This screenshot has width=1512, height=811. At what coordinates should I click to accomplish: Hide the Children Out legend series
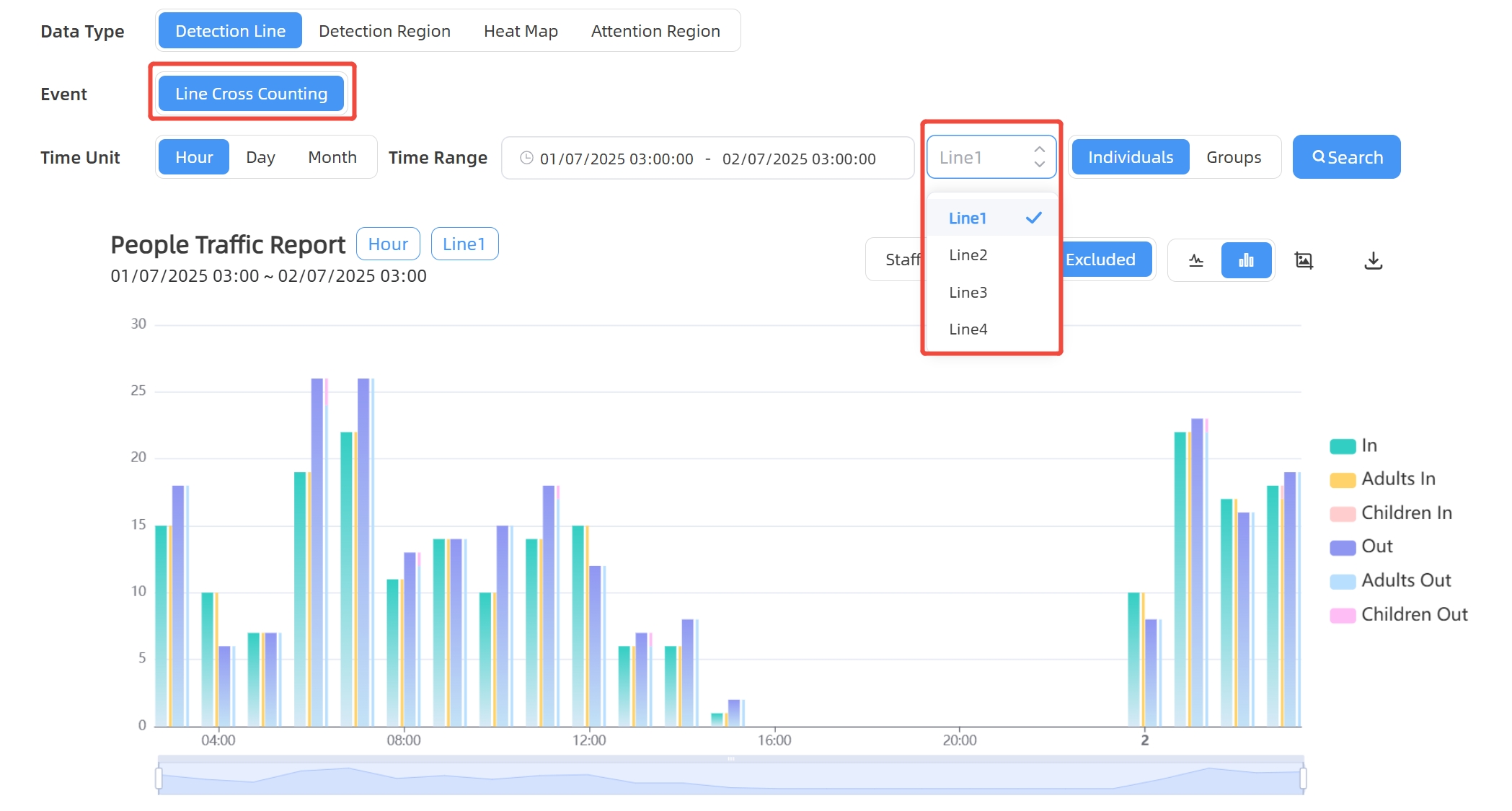pos(1413,615)
